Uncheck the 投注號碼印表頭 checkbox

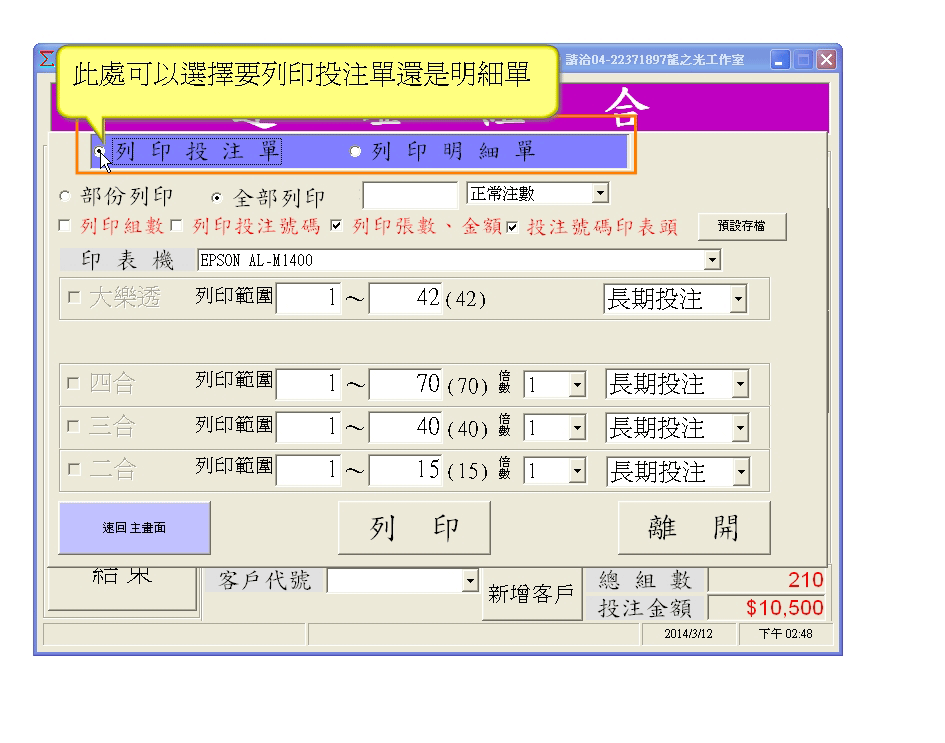coord(512,227)
